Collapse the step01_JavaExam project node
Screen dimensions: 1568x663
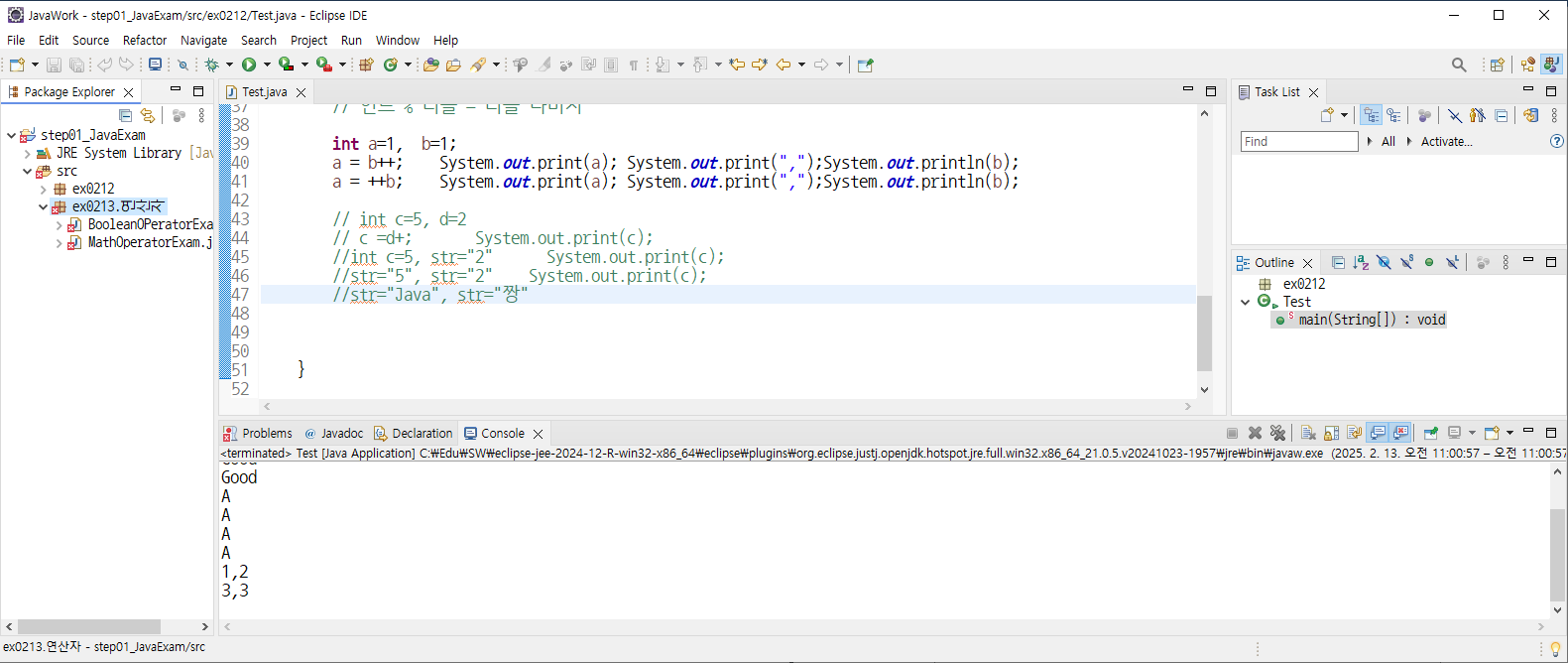tap(11, 135)
